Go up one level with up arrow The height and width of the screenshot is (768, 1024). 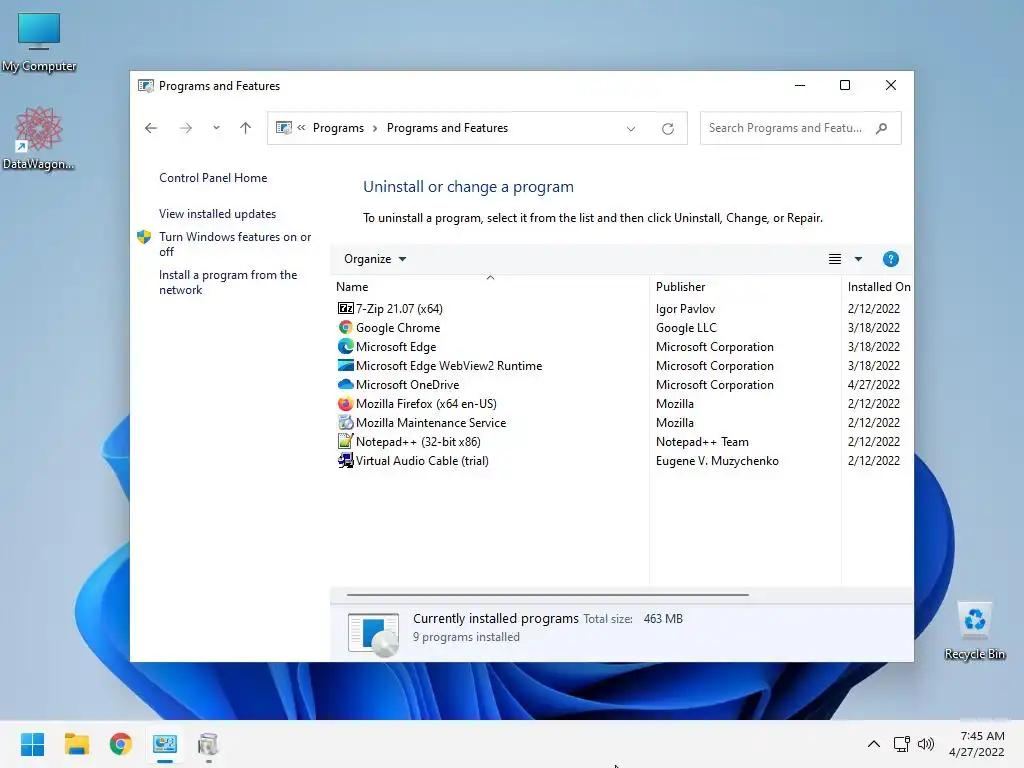click(246, 128)
